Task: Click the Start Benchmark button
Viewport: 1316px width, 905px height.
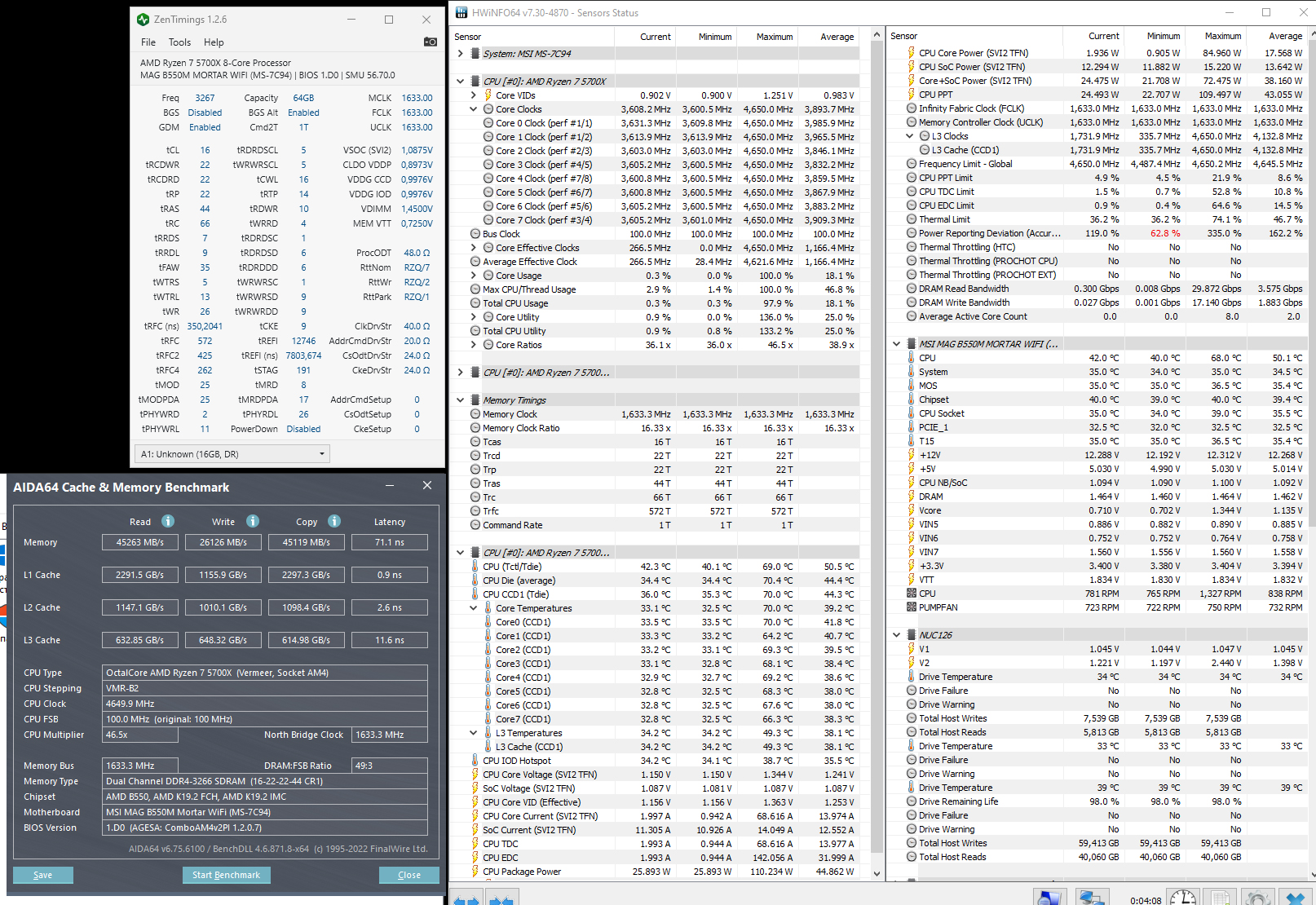Action: 226,875
